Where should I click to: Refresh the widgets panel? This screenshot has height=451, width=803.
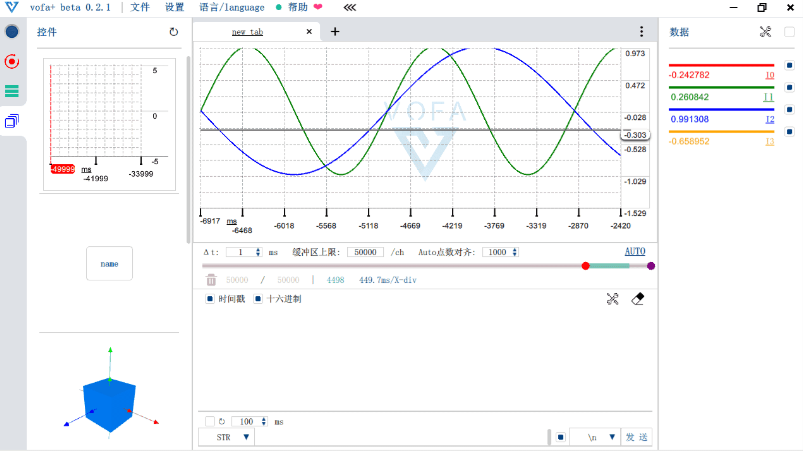(x=174, y=32)
